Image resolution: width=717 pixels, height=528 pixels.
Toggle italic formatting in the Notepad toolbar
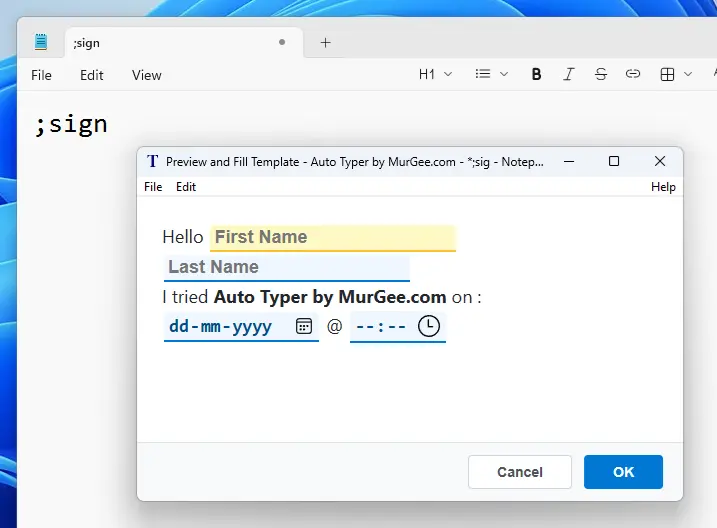point(568,74)
